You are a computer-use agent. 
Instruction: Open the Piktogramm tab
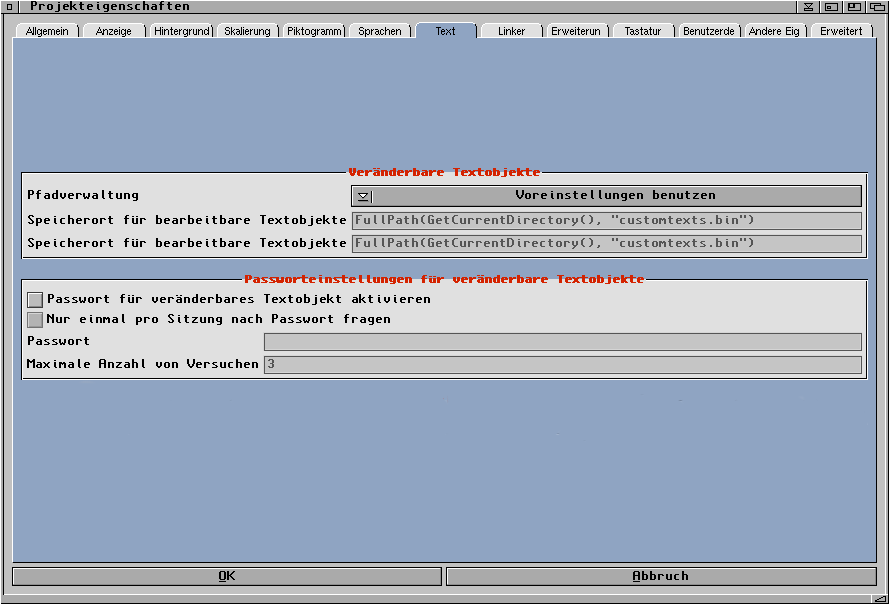coord(313,31)
